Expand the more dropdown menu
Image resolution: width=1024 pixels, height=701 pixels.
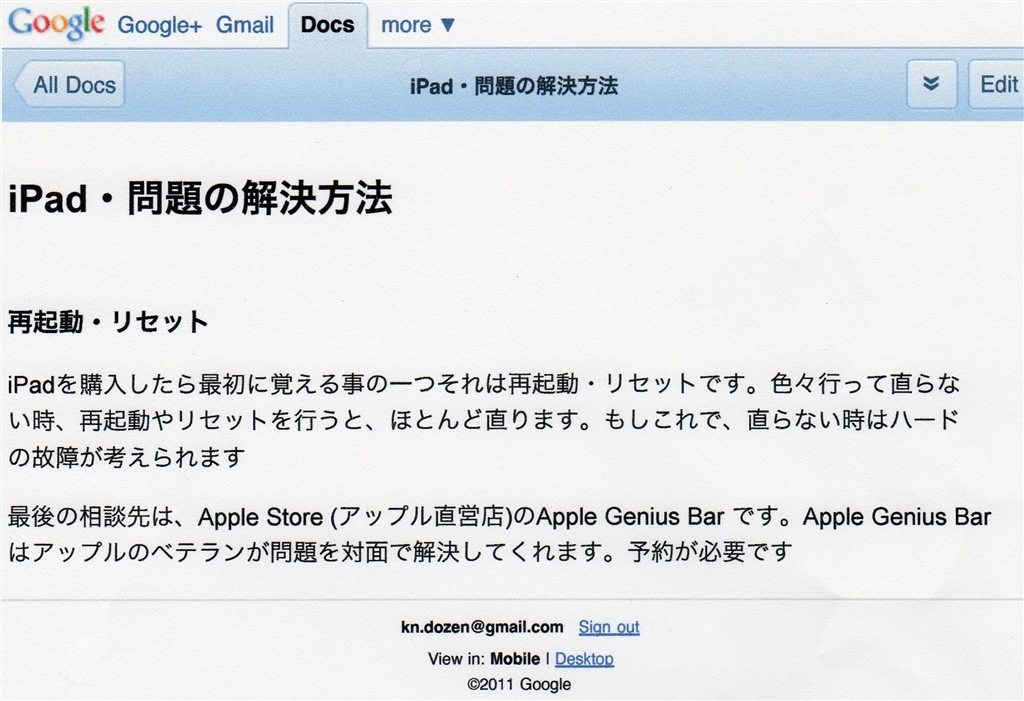click(418, 25)
